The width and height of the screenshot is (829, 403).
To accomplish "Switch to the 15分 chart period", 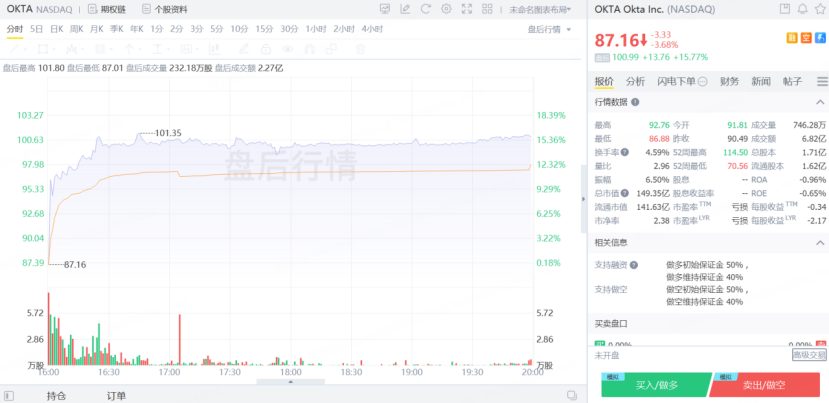I will coord(264,29).
